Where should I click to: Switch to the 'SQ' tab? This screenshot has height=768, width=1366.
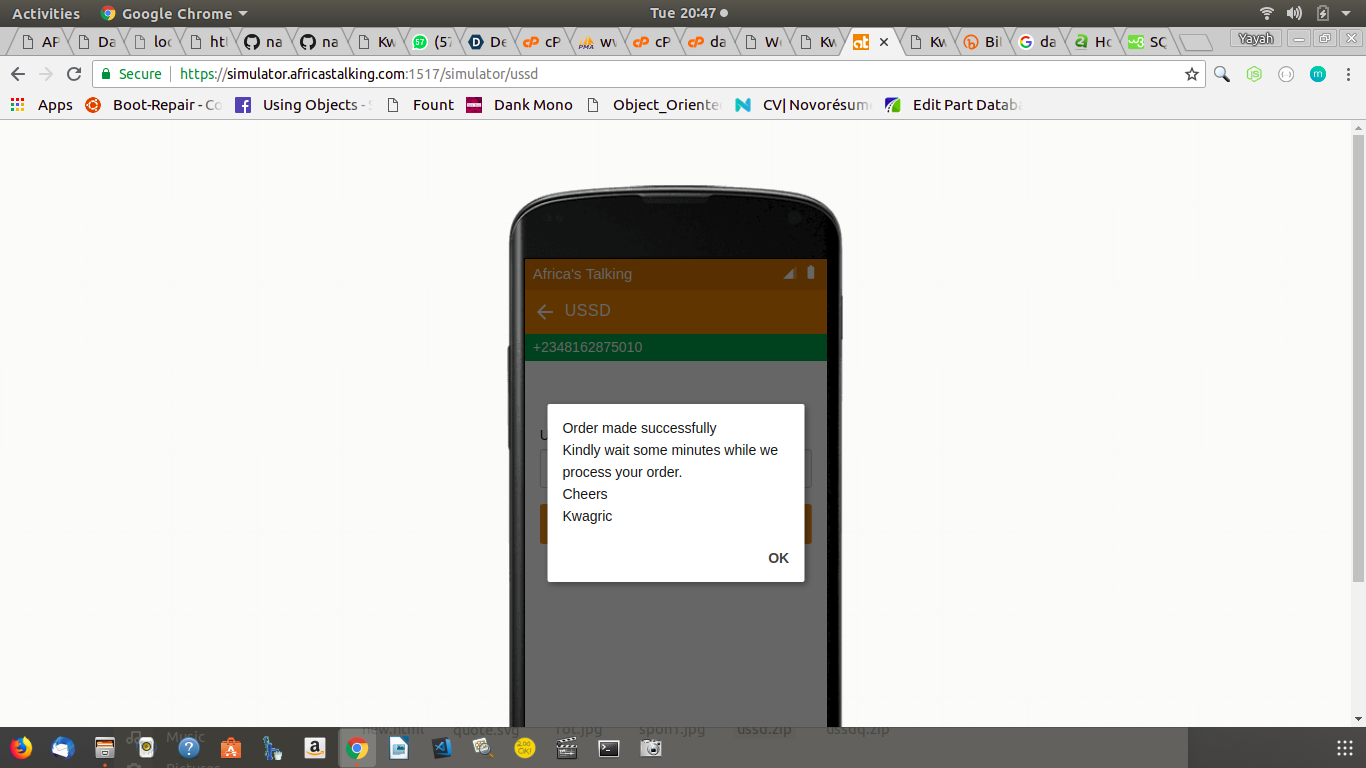pyautogui.click(x=1147, y=42)
